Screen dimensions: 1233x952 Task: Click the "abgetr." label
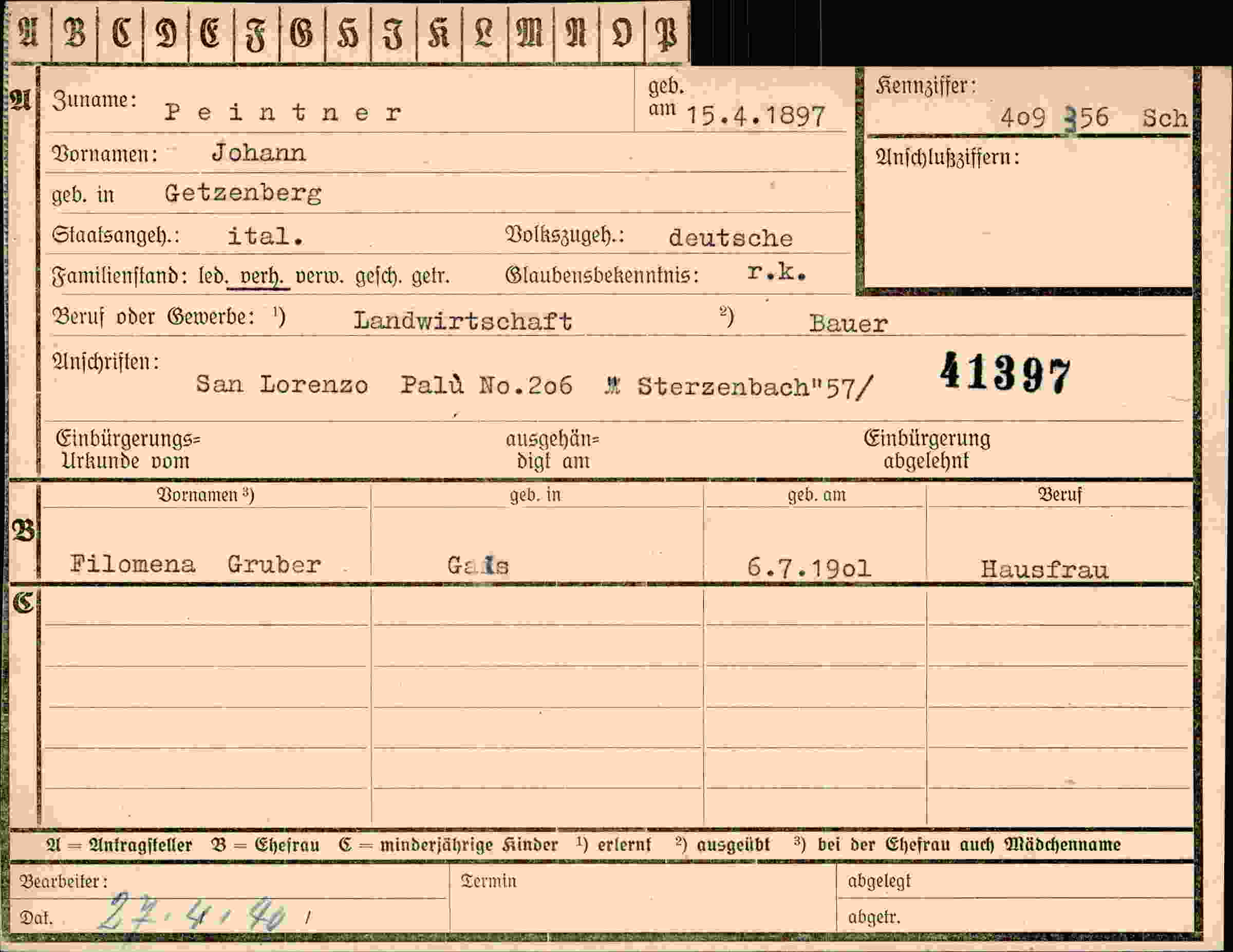point(874,917)
